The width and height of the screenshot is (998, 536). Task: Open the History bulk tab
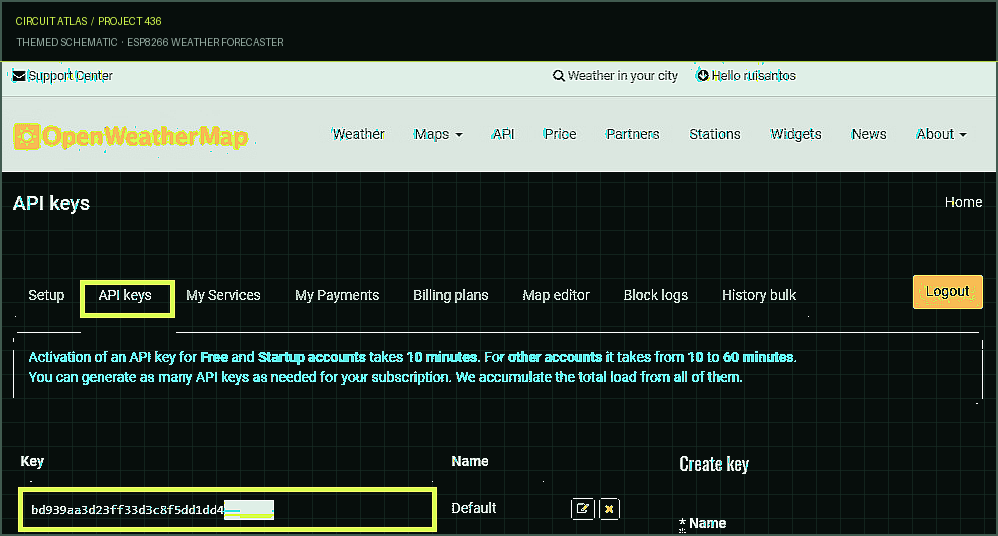pyautogui.click(x=759, y=295)
